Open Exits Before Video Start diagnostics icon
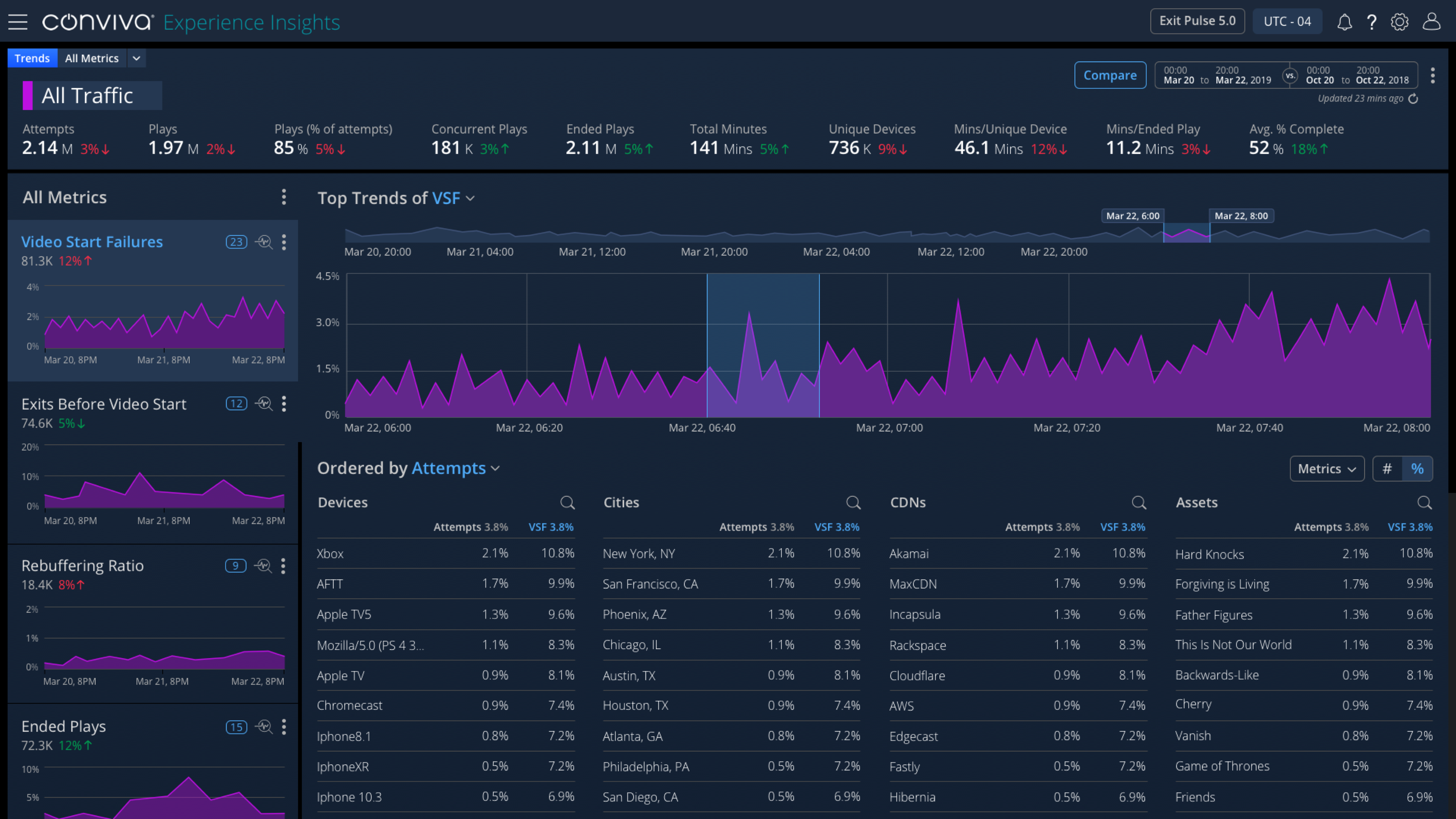 click(x=263, y=404)
